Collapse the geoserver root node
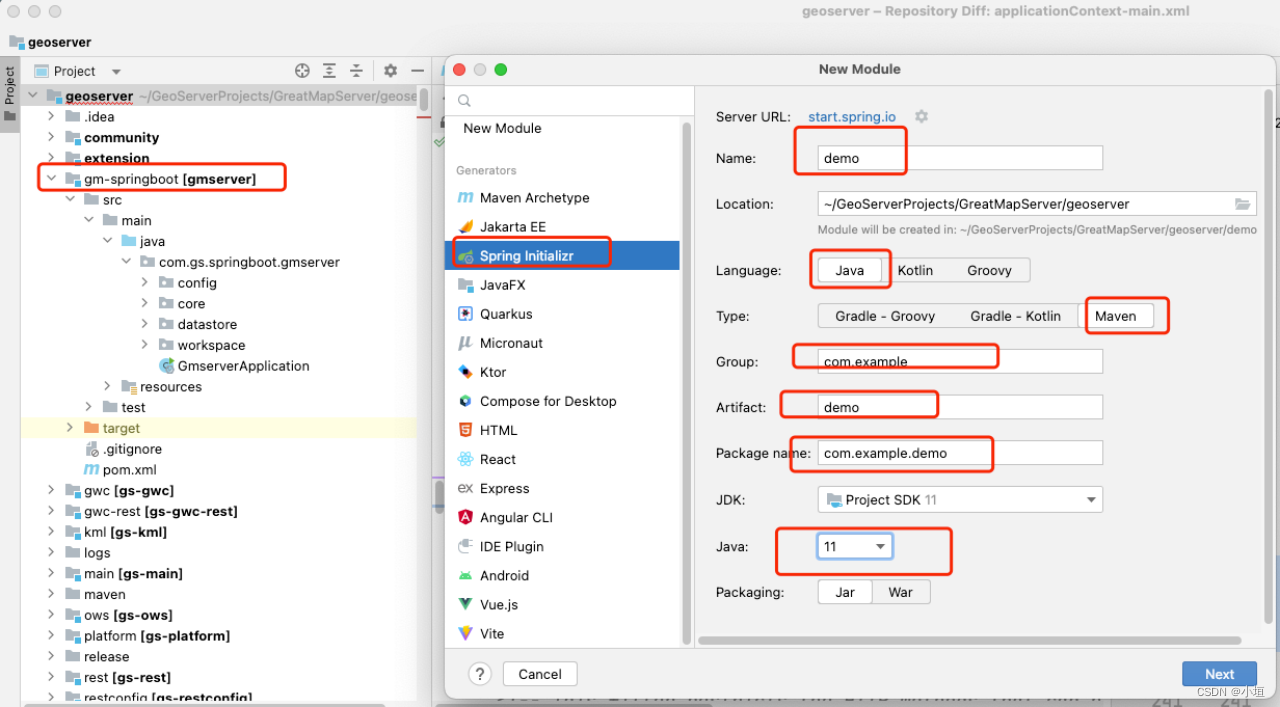The height and width of the screenshot is (707, 1280). coord(32,96)
